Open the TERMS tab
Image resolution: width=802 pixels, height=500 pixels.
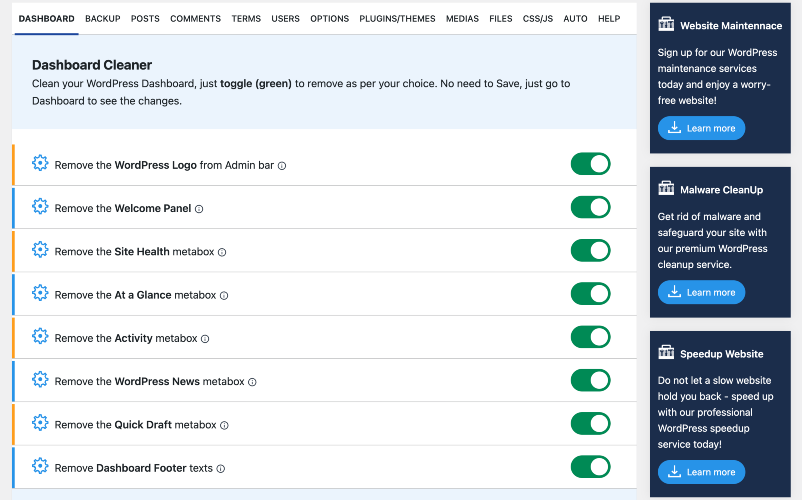[x=246, y=19]
